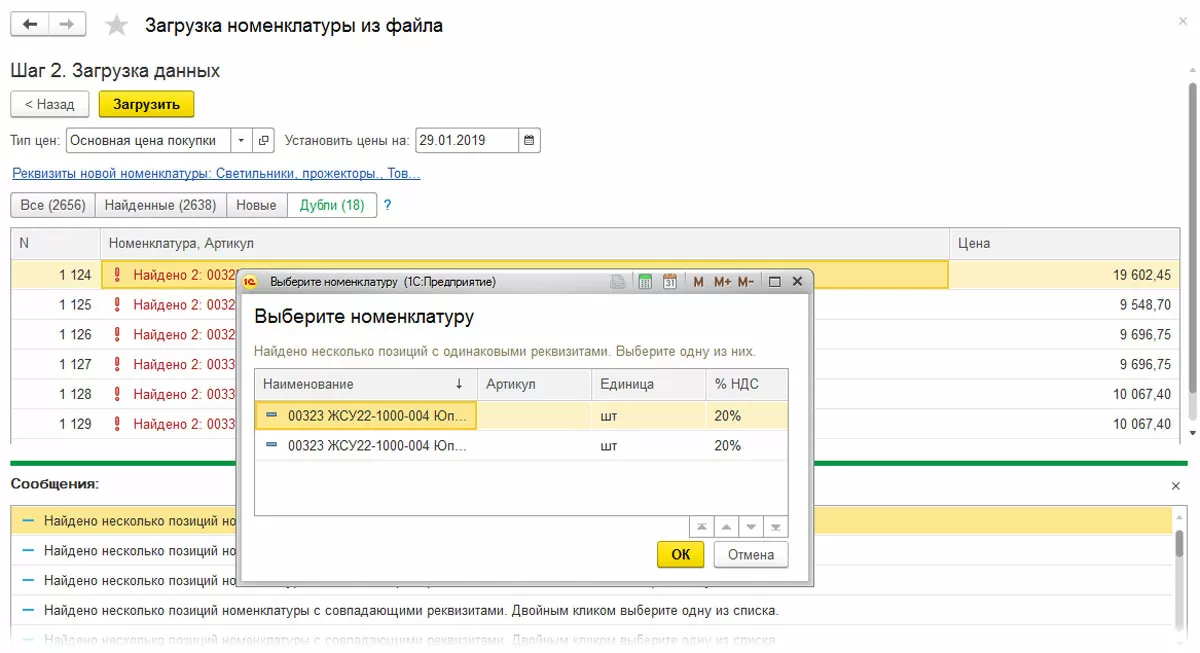The width and height of the screenshot is (1200, 653).
Task: Switch to the Новые tab
Action: pyautogui.click(x=256, y=205)
